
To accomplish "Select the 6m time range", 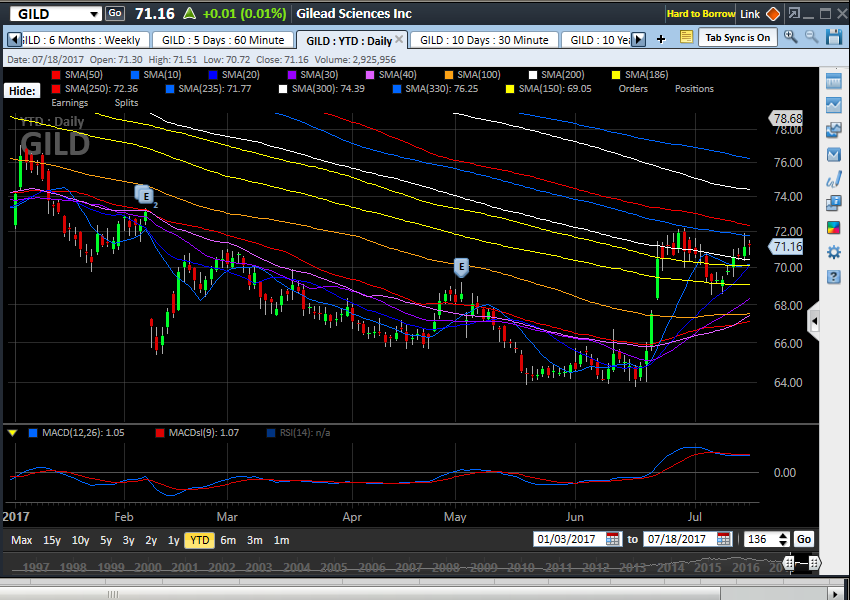I will click(x=228, y=540).
